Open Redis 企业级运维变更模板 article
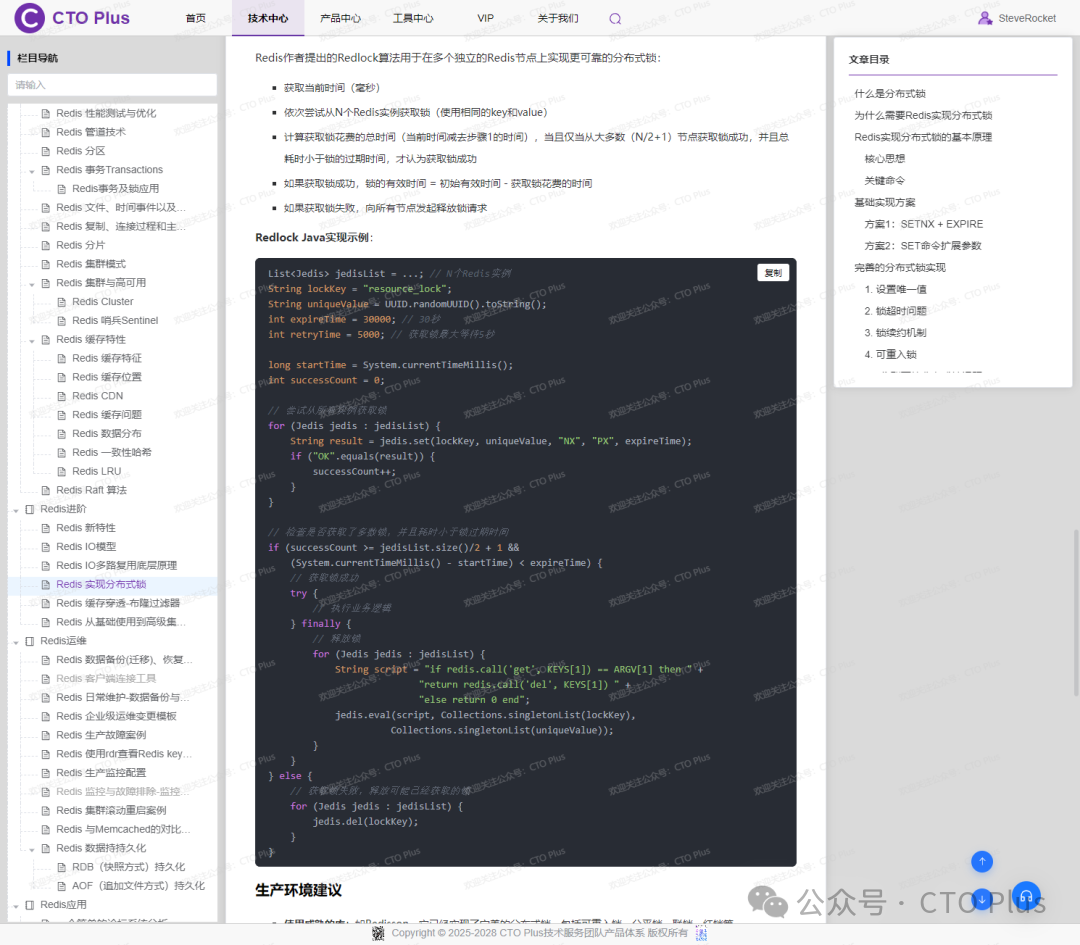Image resolution: width=1080 pixels, height=945 pixels. [x=116, y=716]
